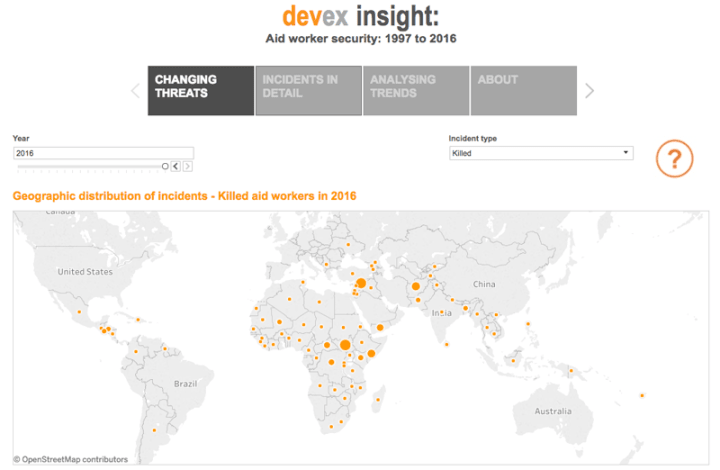Click the lone Pacific island incident dot
The image size is (720, 470).
click(642, 395)
